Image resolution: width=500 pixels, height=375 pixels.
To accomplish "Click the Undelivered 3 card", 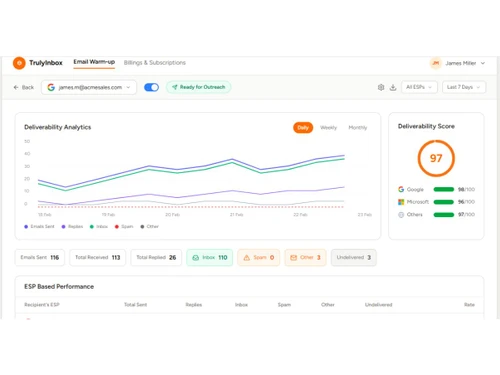I will tap(354, 258).
